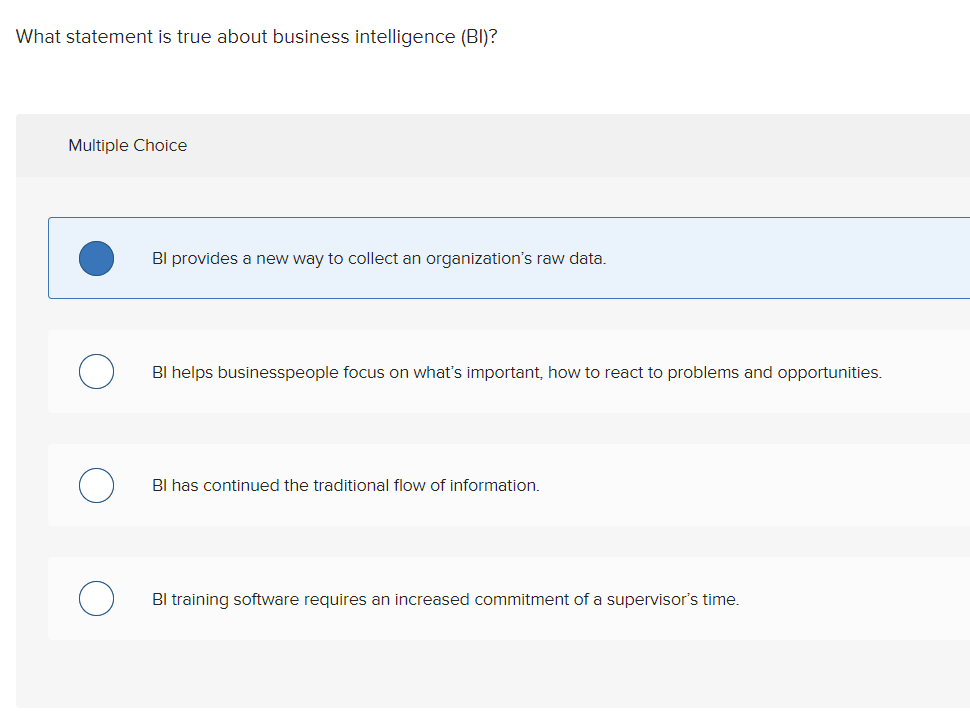The image size is (970, 723).
Task: Click the answer row mentioning supervisor's time
Action: click(x=445, y=598)
